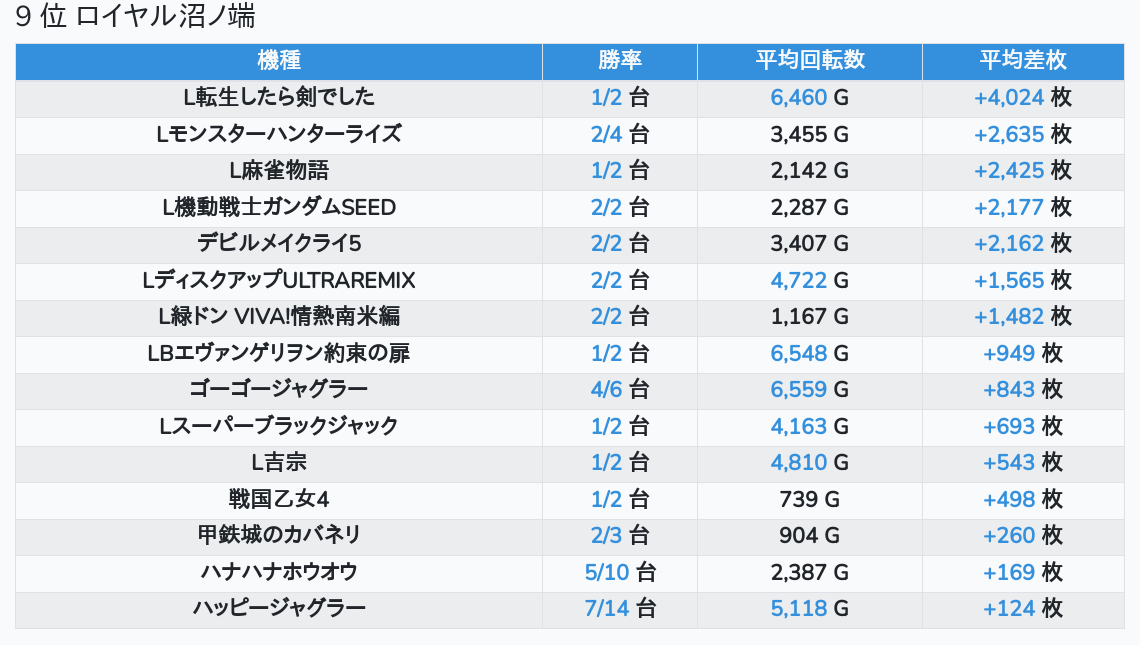Screen dimensions: 1140x645
Task: Click the Lモンスターハンターライズ machine name
Action: 279,134
